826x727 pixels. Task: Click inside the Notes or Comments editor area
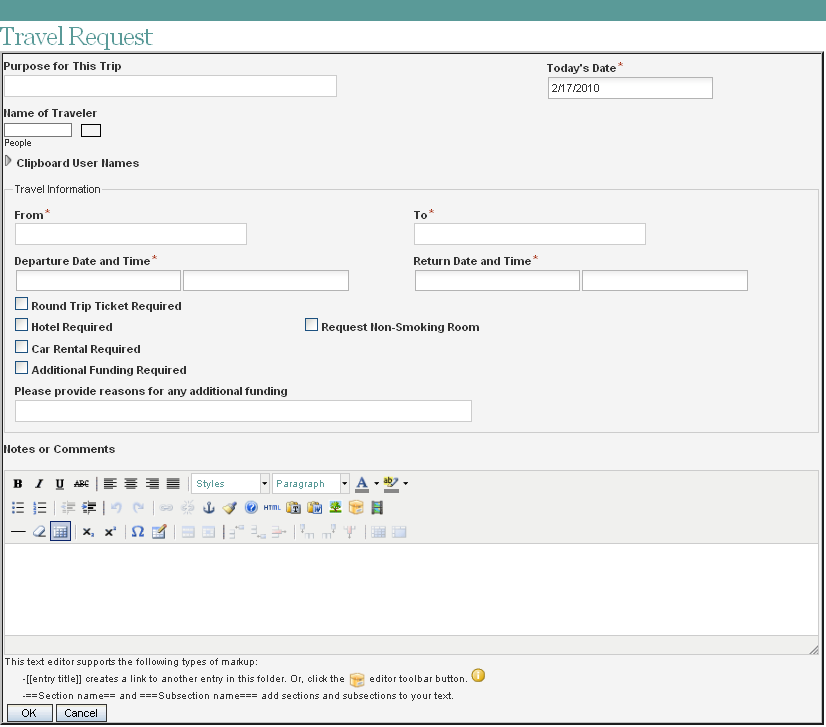[411, 589]
